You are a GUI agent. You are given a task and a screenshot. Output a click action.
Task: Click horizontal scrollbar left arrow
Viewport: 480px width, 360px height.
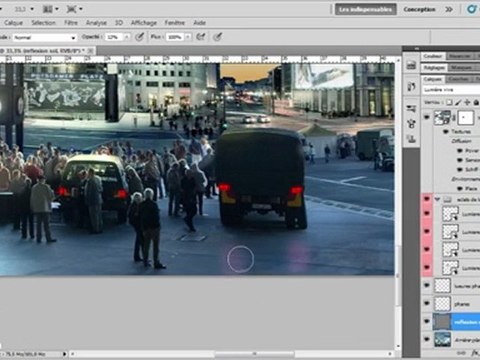pyautogui.click(x=73, y=354)
